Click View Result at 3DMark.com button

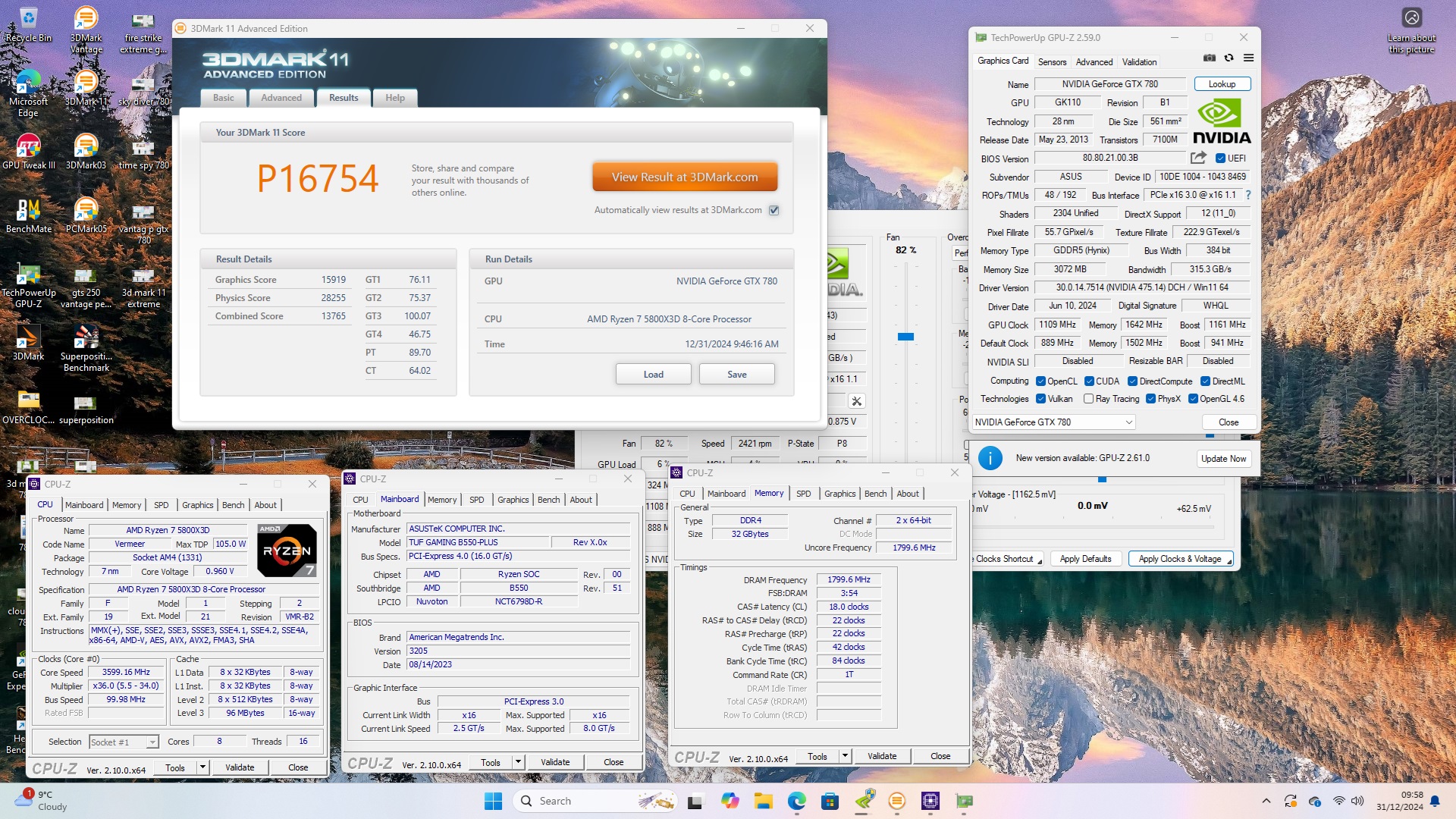tap(685, 177)
